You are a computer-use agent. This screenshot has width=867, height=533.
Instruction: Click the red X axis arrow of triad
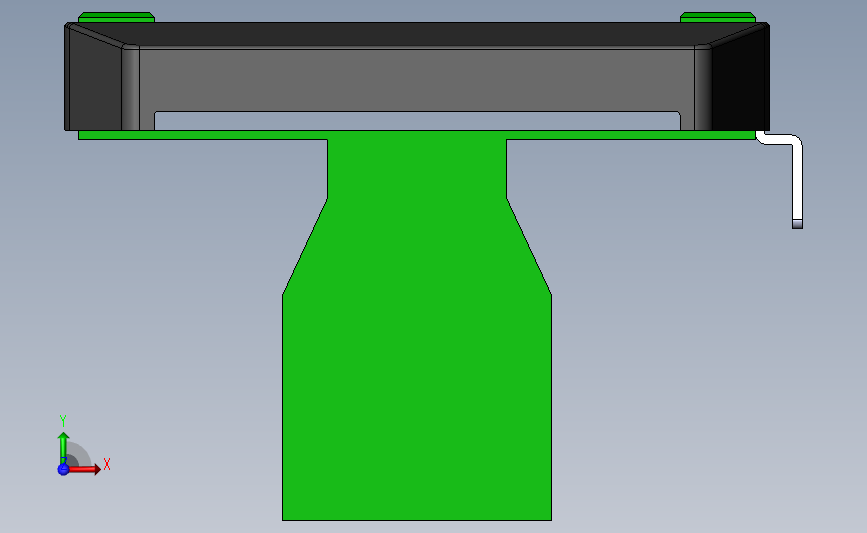click(x=84, y=469)
